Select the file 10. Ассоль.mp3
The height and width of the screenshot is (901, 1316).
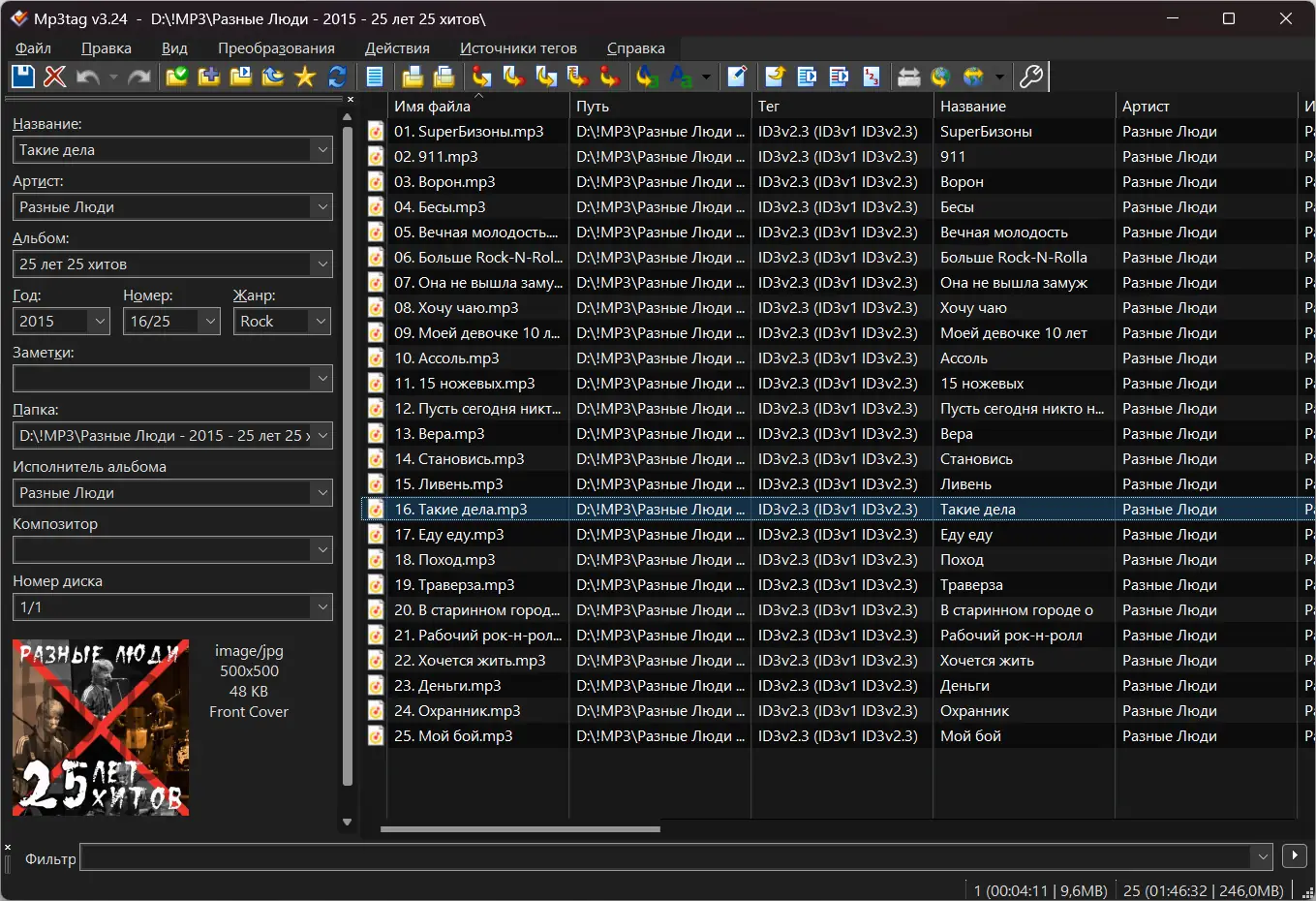[446, 358]
